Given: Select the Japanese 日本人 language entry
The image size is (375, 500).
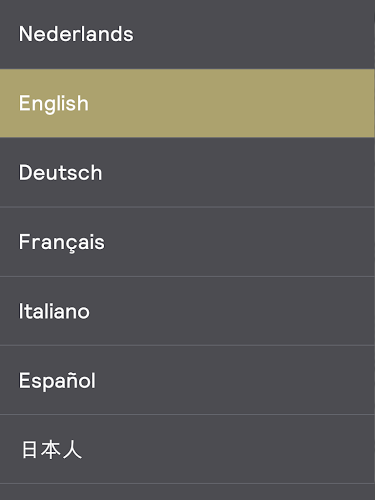Looking at the screenshot, I should pyautogui.click(x=187, y=449).
